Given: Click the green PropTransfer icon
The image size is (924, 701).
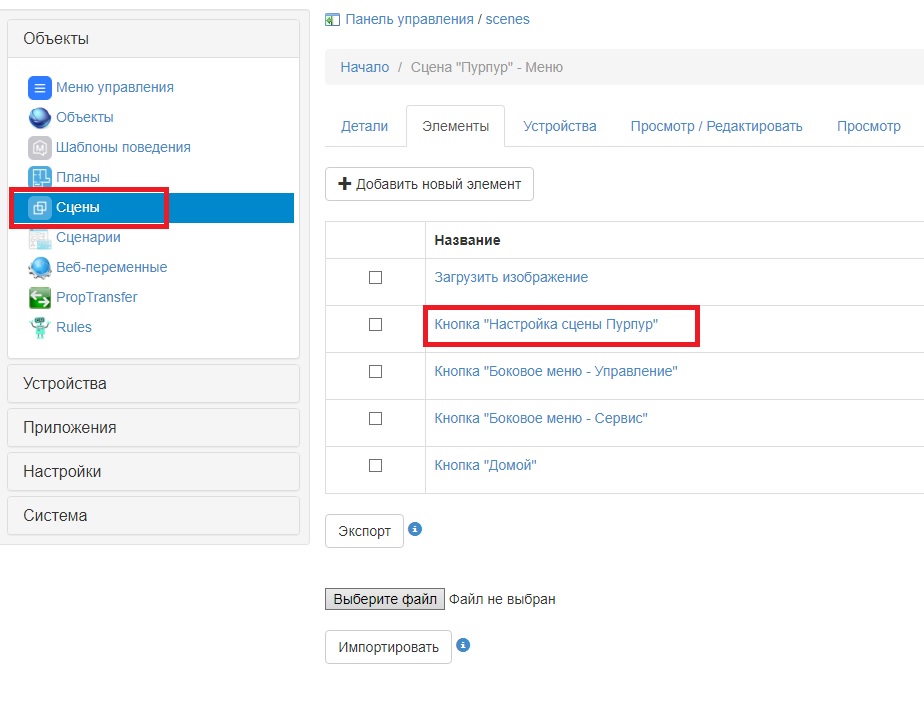Looking at the screenshot, I should [x=39, y=297].
